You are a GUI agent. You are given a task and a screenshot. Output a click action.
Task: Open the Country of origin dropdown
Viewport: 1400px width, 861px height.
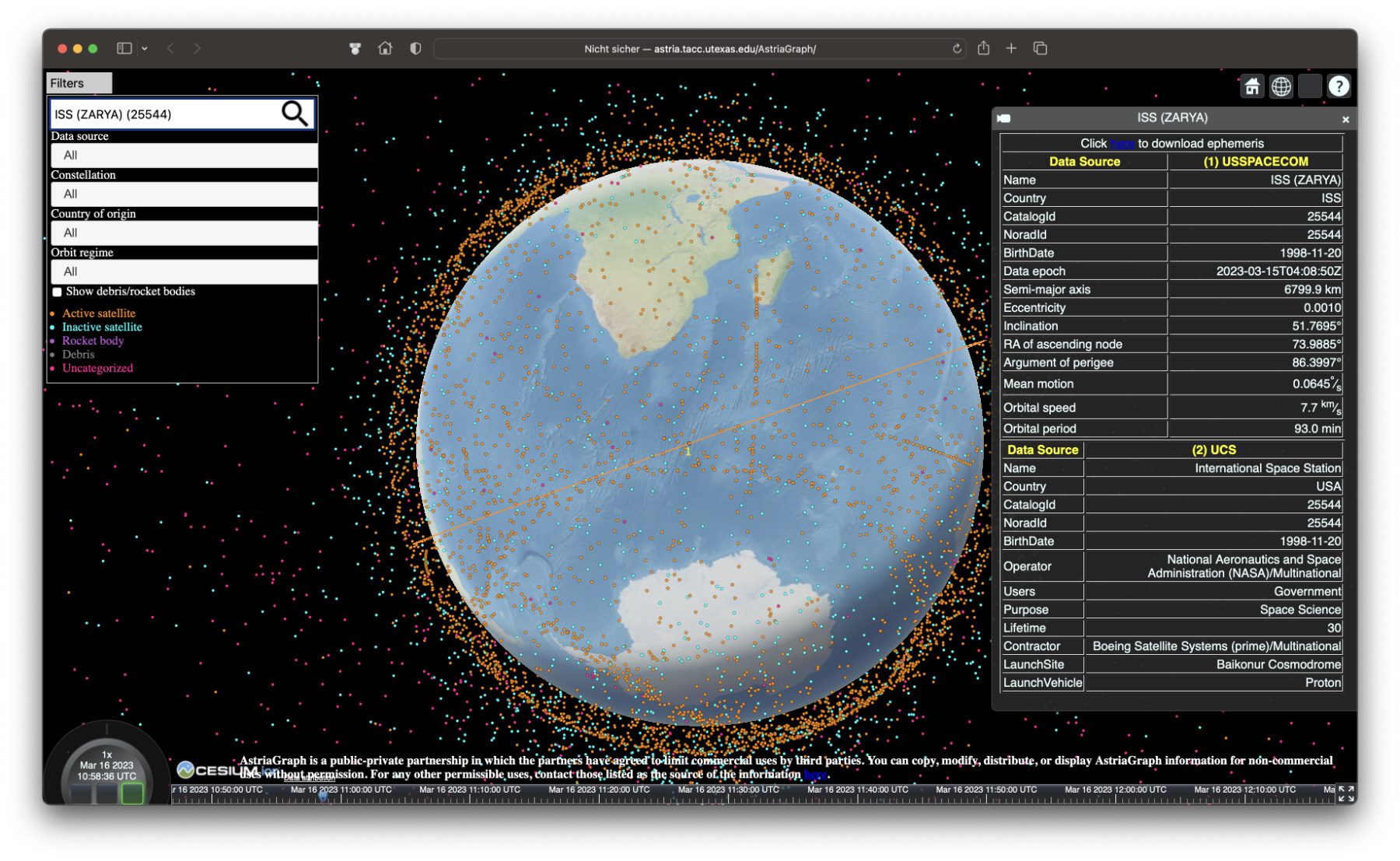point(184,233)
